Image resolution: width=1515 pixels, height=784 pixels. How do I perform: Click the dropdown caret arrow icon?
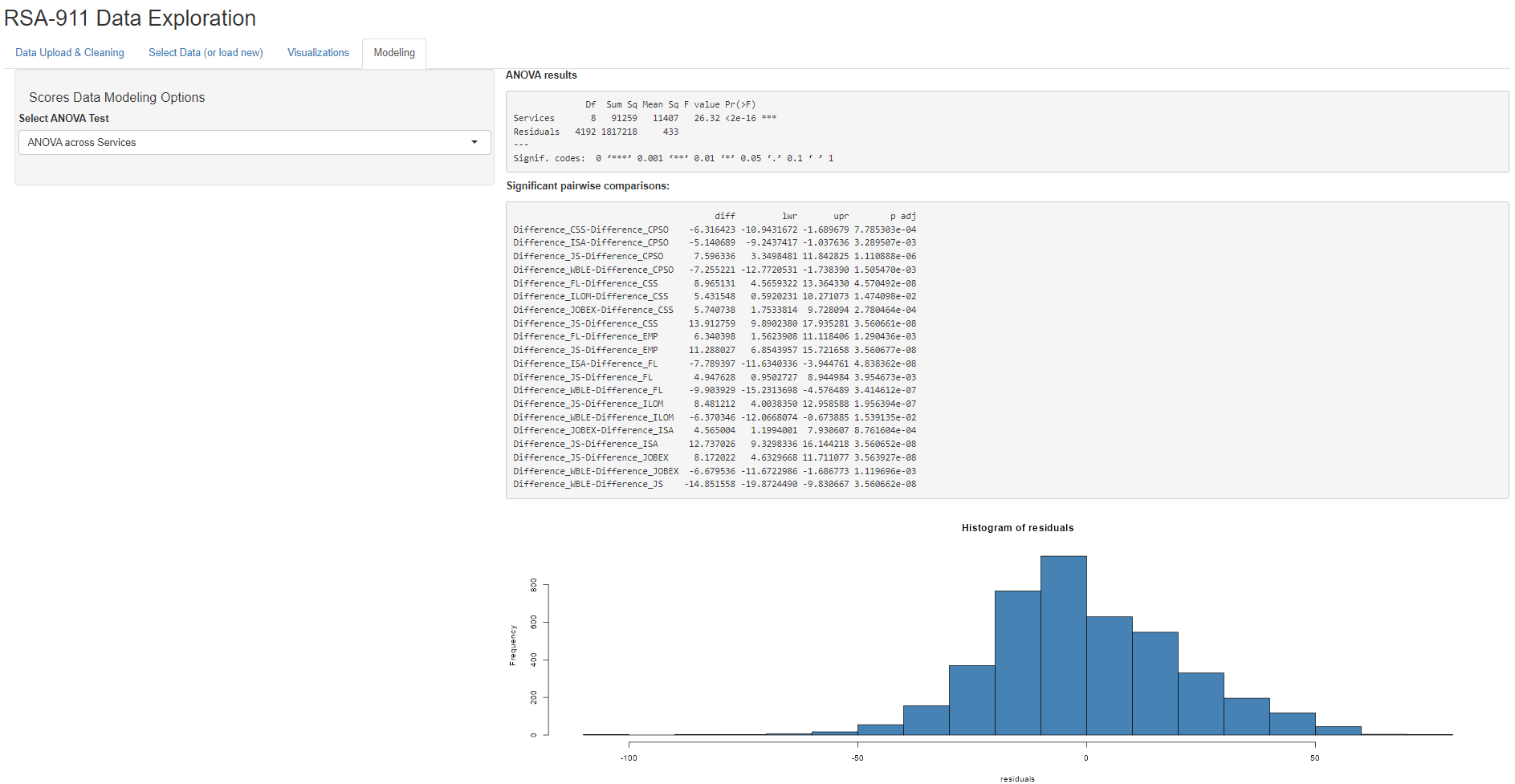click(474, 143)
